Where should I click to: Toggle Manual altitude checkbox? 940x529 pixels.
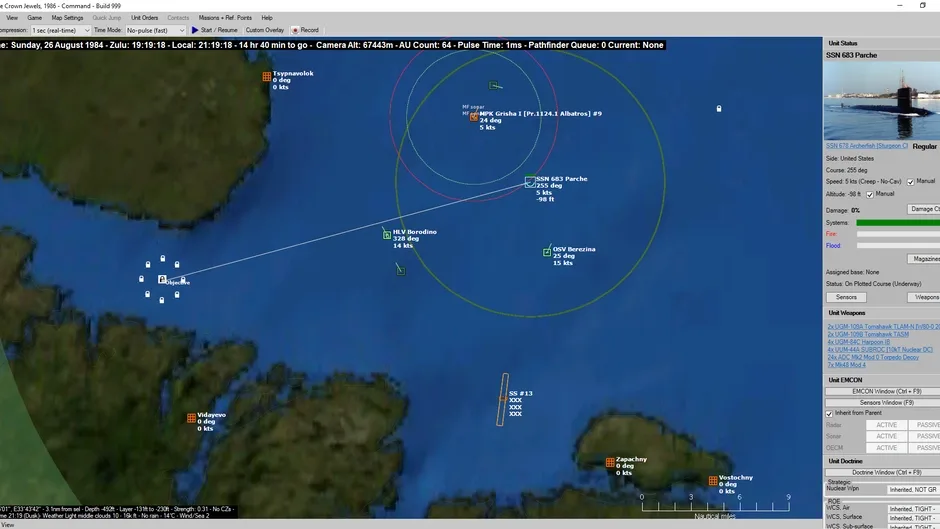click(x=870, y=194)
